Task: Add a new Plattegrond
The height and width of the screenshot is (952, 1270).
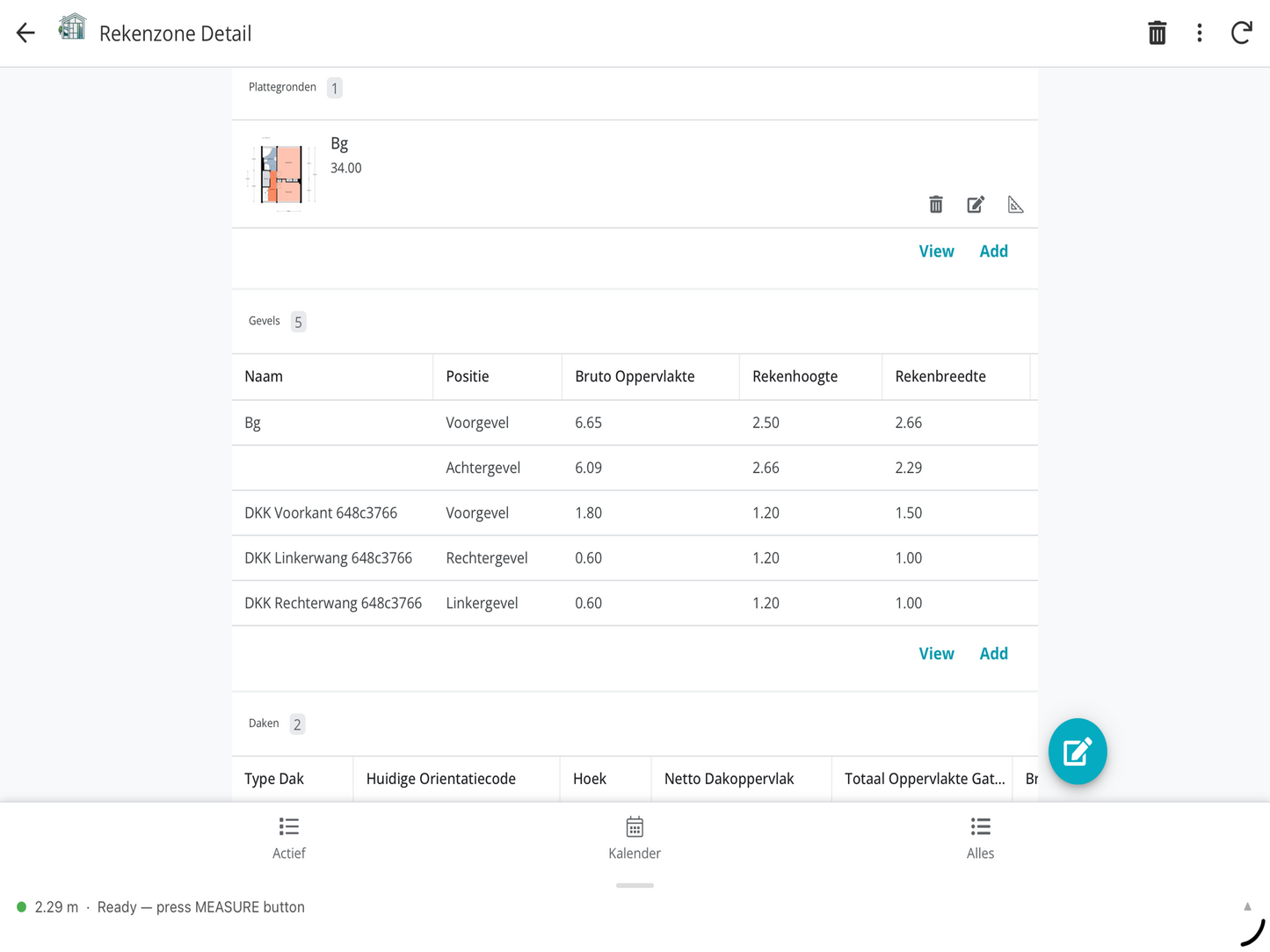Action: pyautogui.click(x=994, y=251)
